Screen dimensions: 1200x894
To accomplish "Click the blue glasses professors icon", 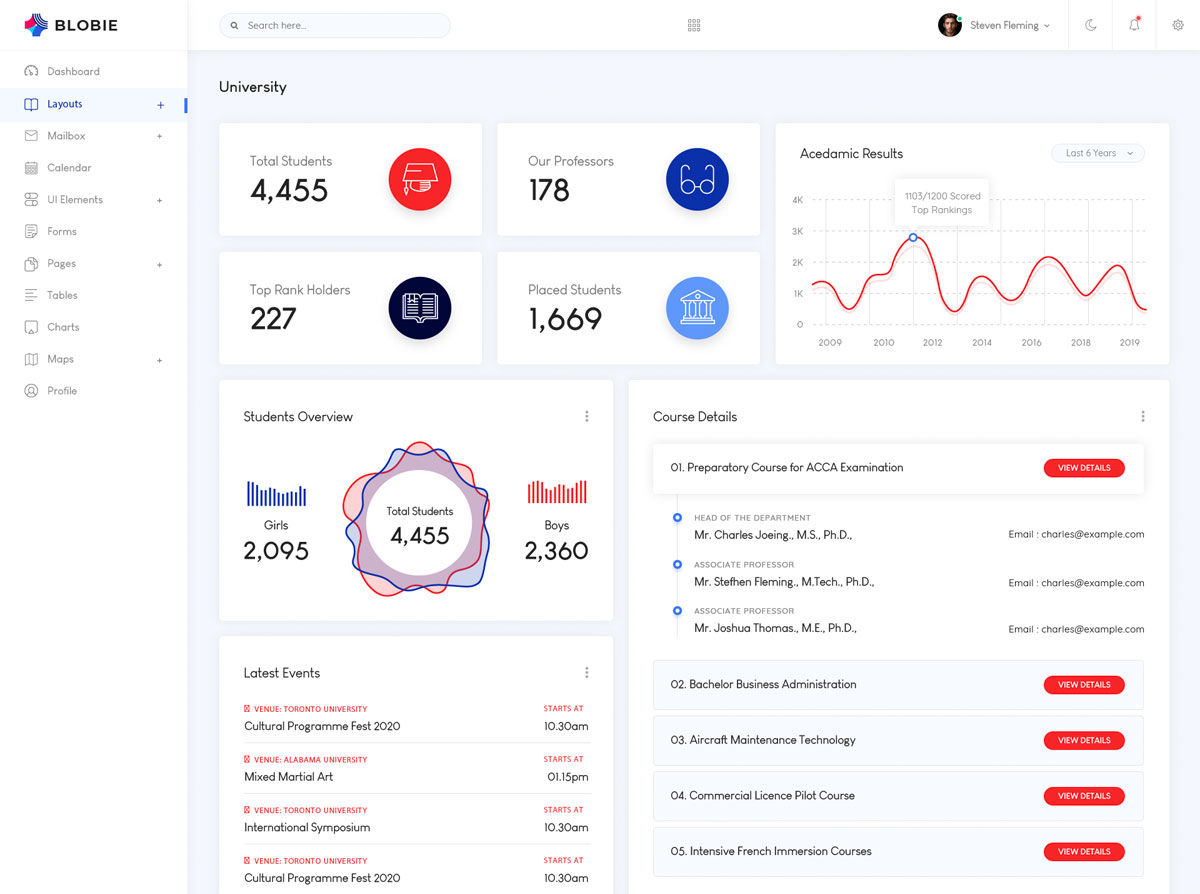I will (x=697, y=180).
